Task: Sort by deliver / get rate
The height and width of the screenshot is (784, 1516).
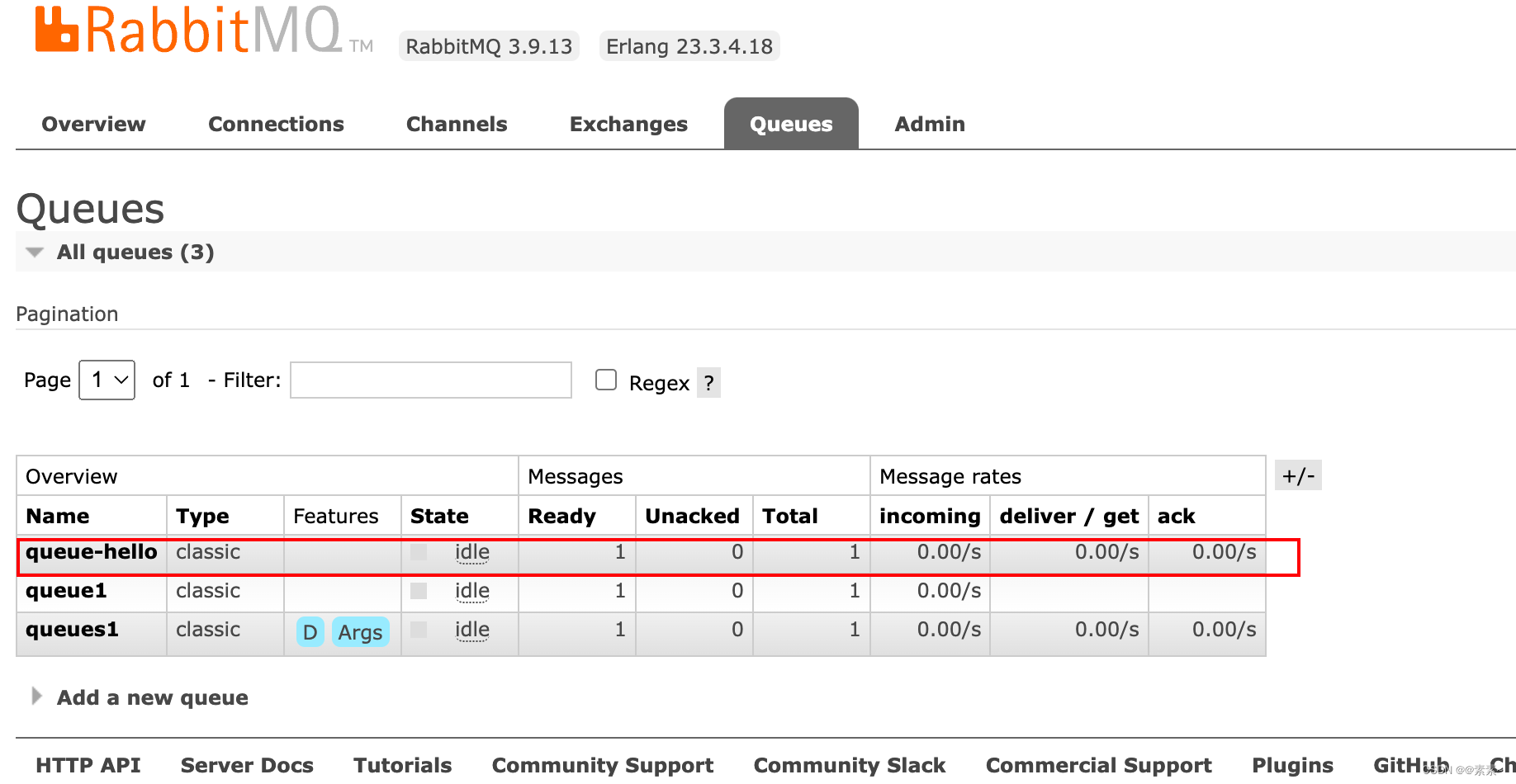Action: [x=1069, y=517]
